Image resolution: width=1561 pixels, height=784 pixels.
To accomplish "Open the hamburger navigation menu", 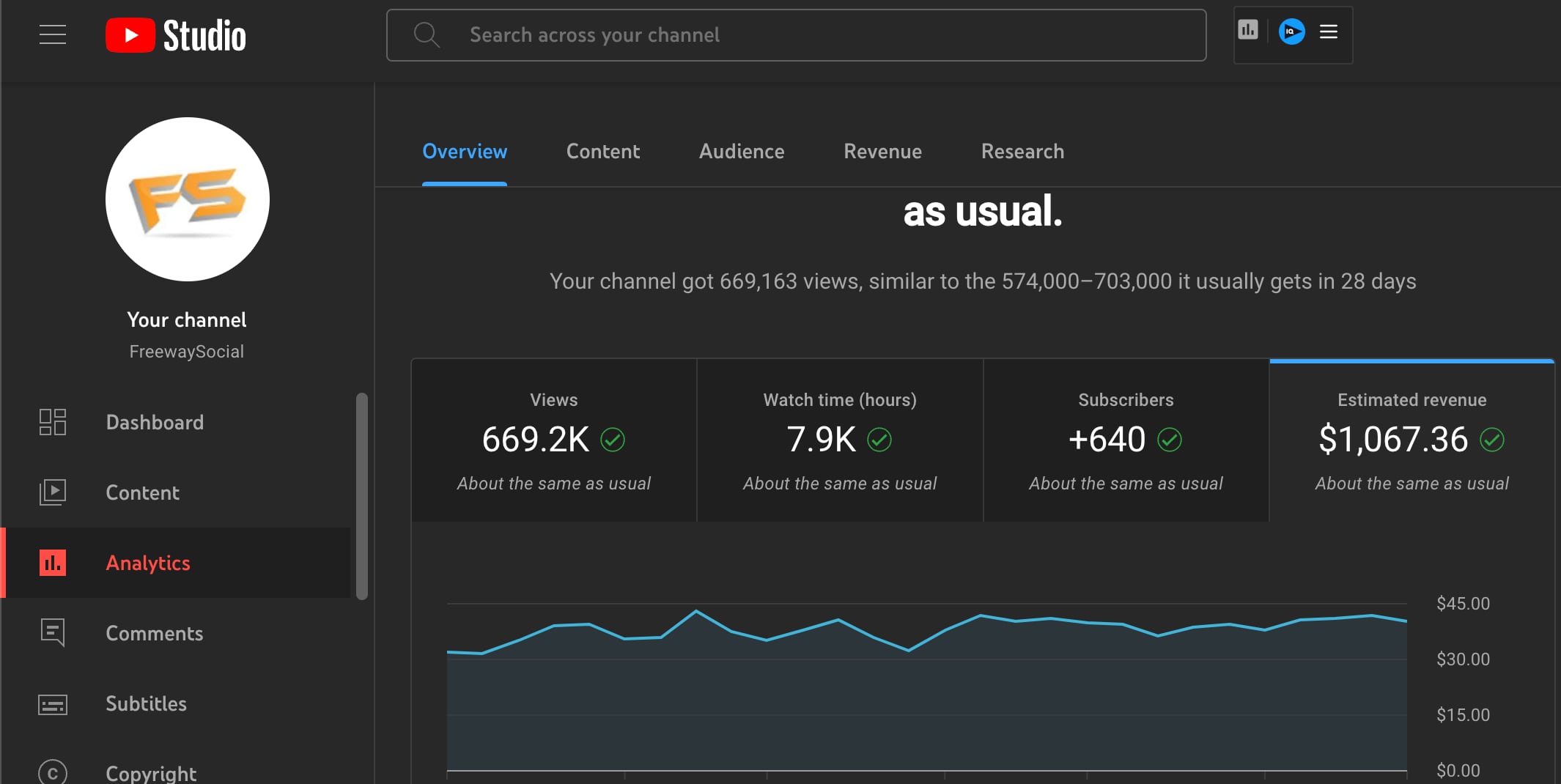I will click(53, 34).
